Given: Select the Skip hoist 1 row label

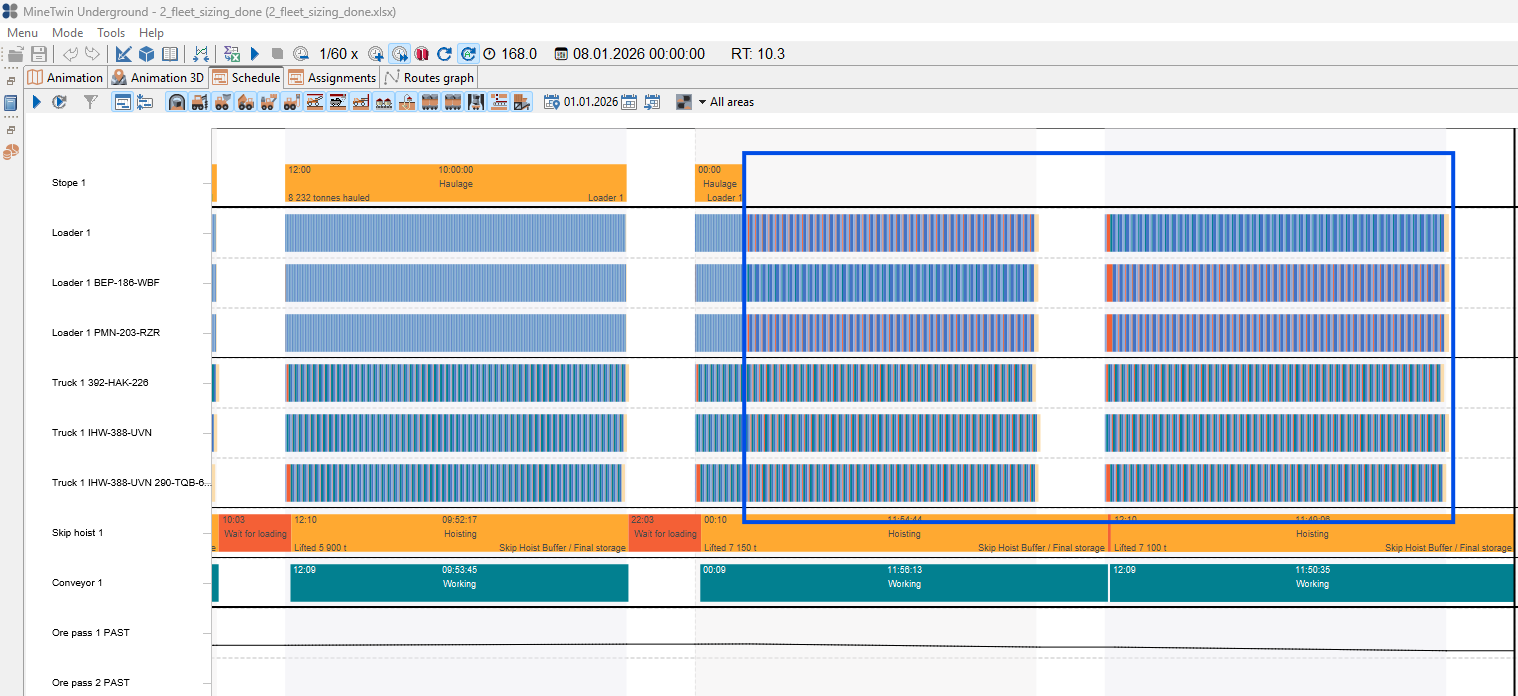Looking at the screenshot, I should pos(77,533).
